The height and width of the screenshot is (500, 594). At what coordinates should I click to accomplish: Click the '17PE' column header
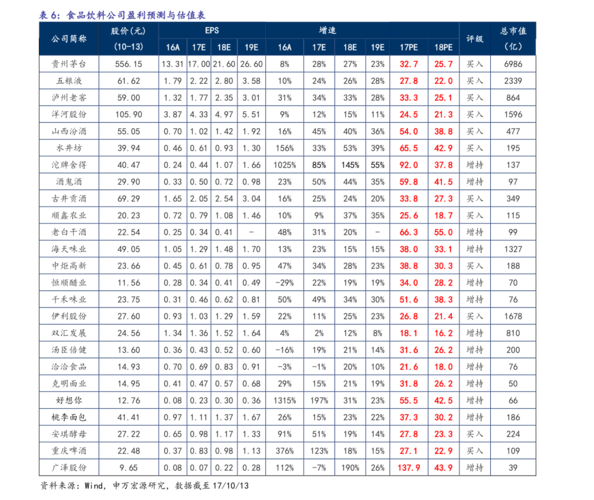(x=409, y=47)
